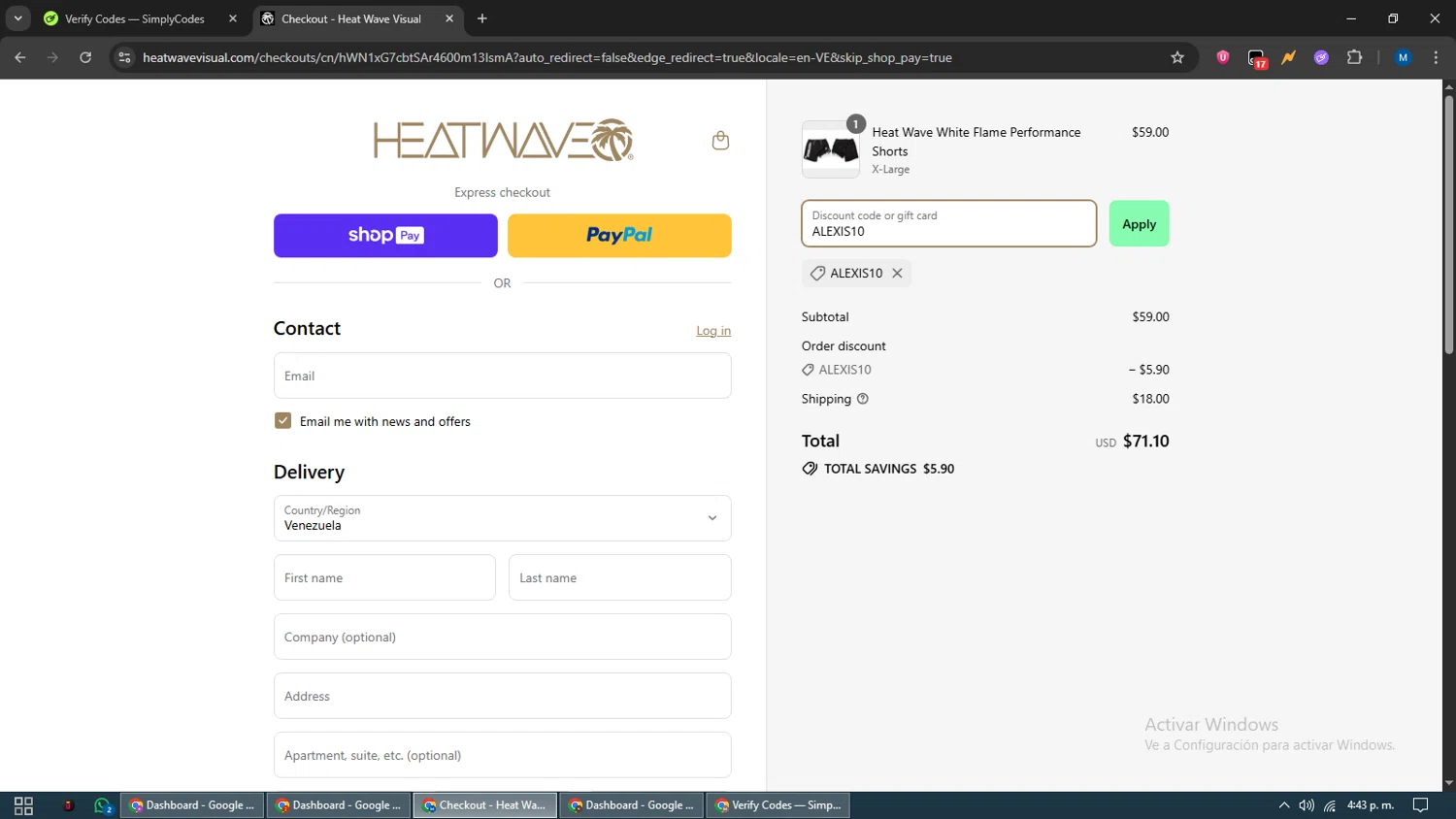Open volume control in system tray

[x=1307, y=805]
